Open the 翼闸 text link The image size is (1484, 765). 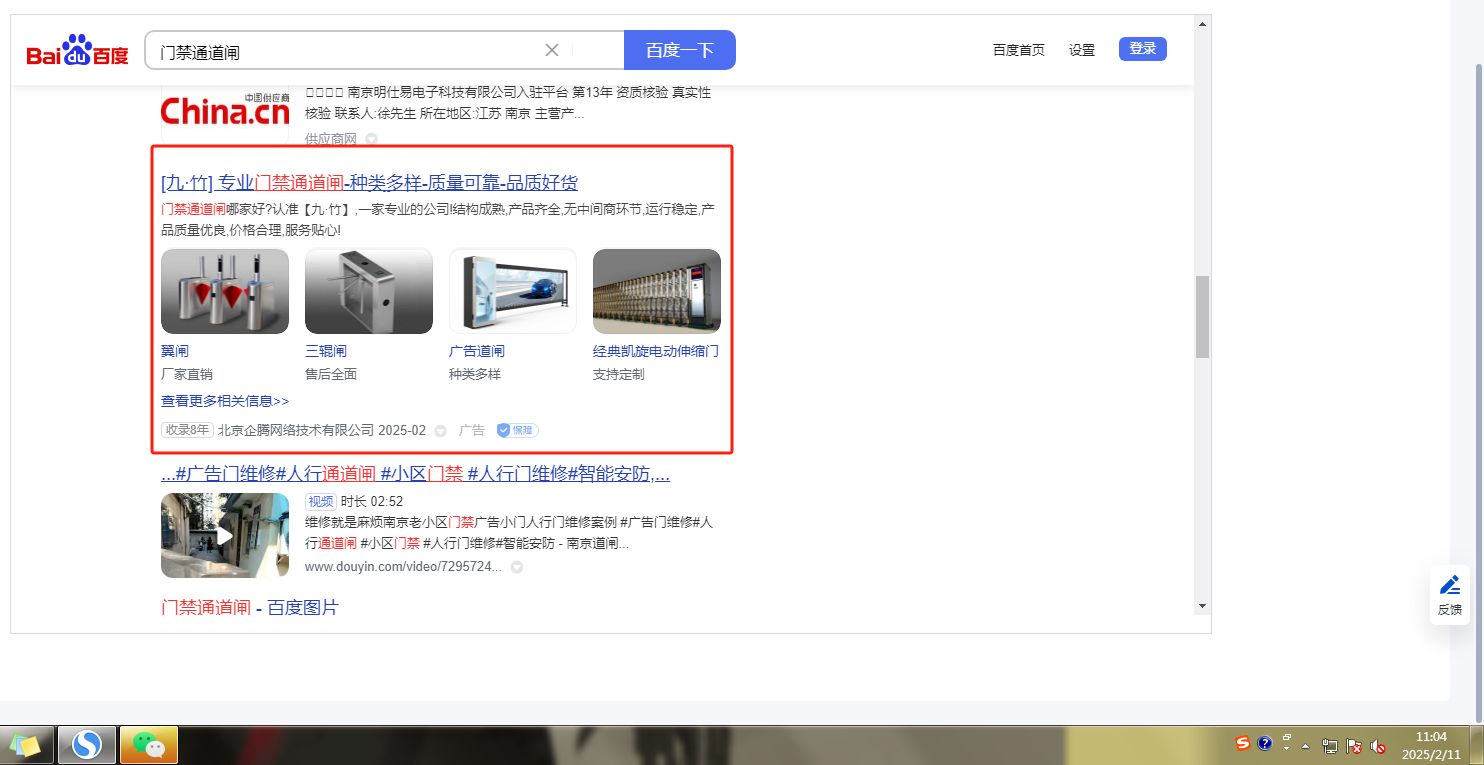pos(175,351)
